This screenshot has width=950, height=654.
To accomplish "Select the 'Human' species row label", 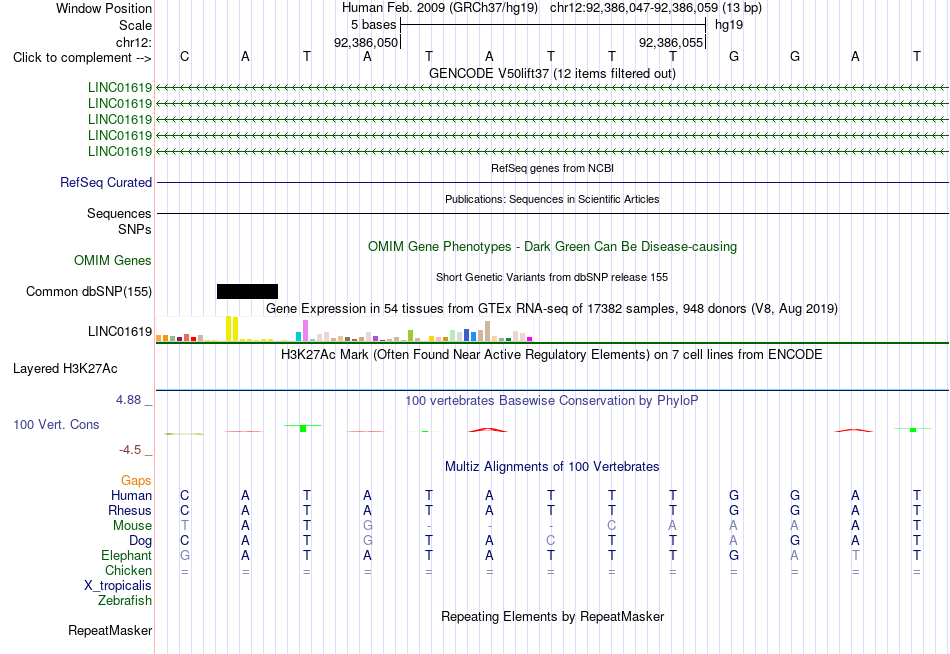I will 131,495.
